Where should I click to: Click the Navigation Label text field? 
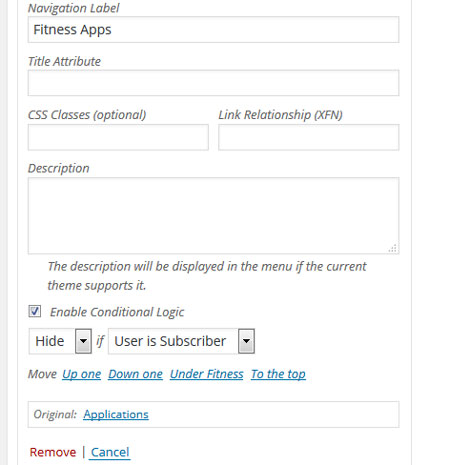pos(213,30)
